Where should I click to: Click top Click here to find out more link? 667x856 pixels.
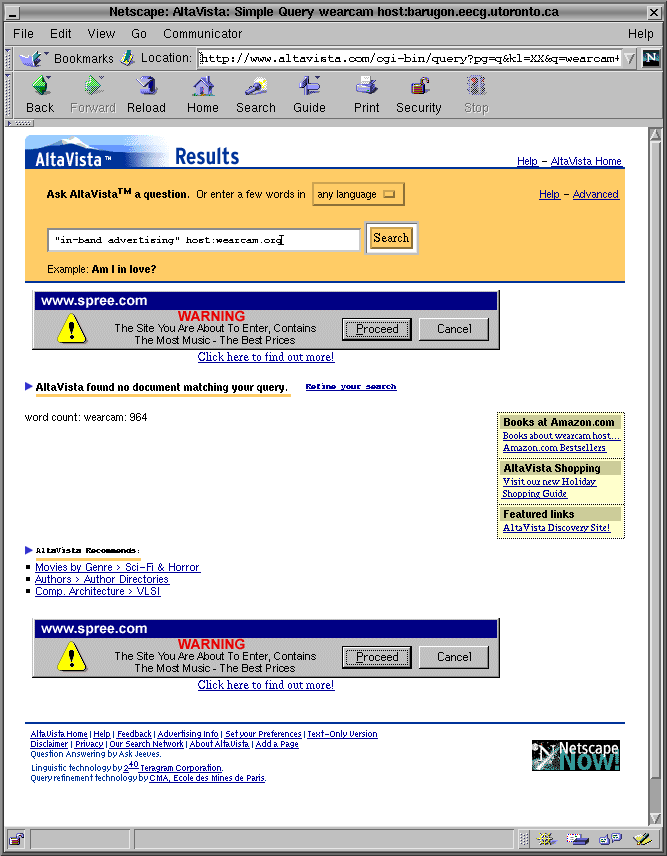[266, 357]
